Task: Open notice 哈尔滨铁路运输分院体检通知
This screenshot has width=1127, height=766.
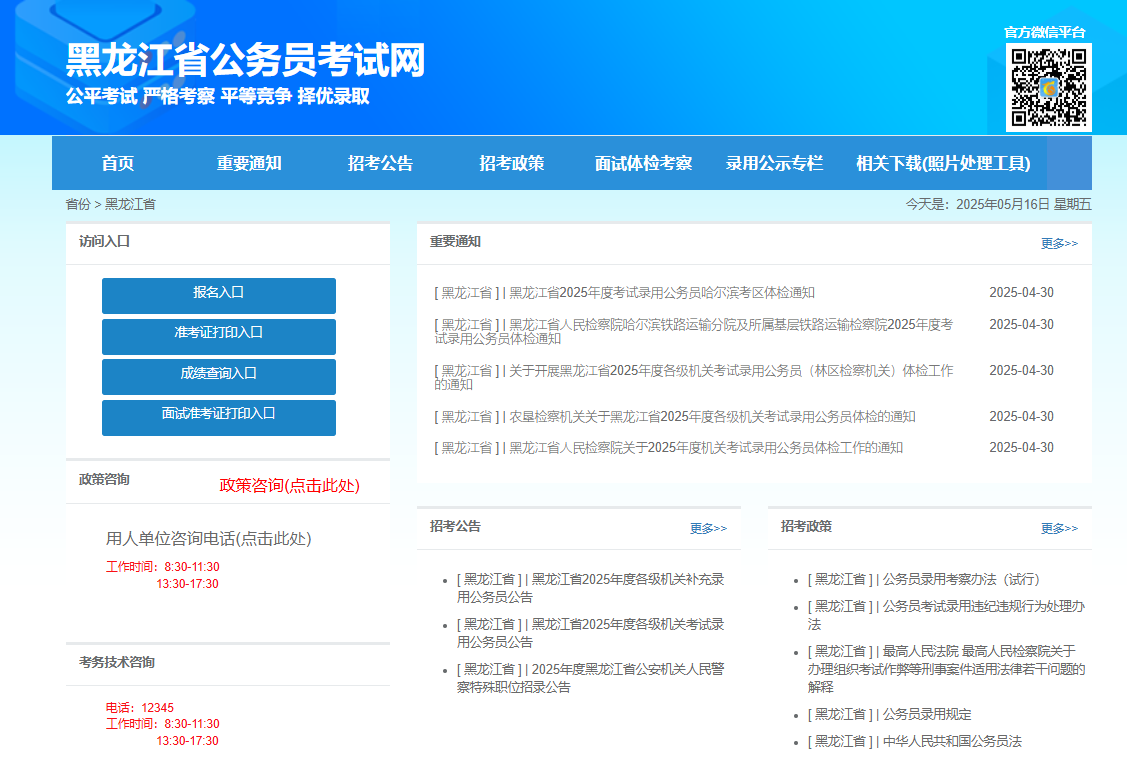Action: (694, 331)
